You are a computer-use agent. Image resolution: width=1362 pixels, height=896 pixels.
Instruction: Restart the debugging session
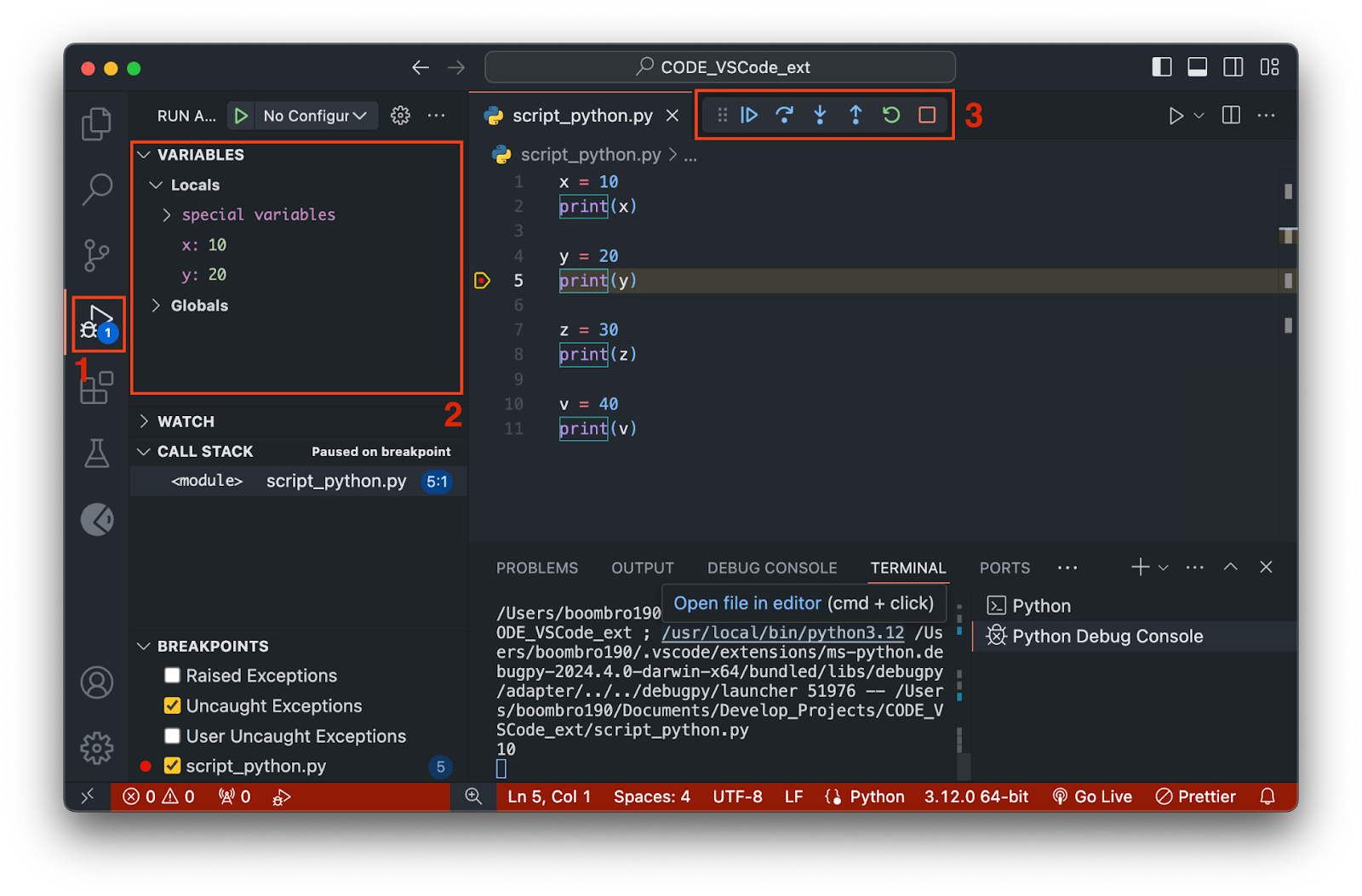(x=890, y=115)
